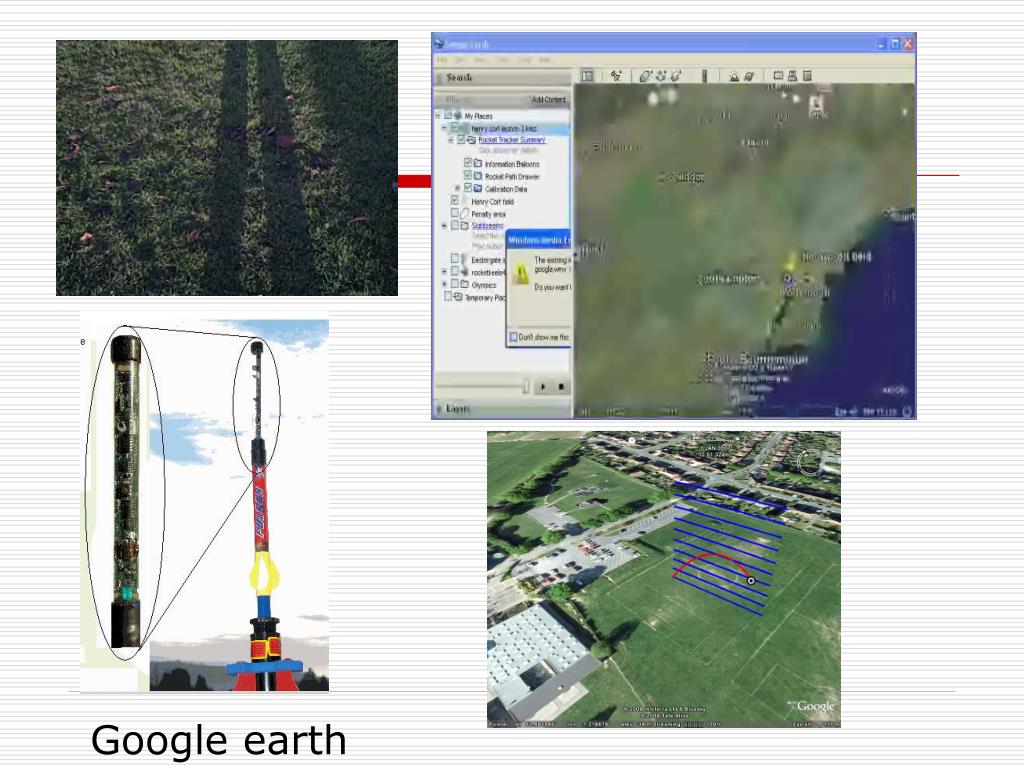The height and width of the screenshot is (768, 1024).
Task: Collapse the Rocket Tracker Summary node
Action: pyautogui.click(x=451, y=140)
